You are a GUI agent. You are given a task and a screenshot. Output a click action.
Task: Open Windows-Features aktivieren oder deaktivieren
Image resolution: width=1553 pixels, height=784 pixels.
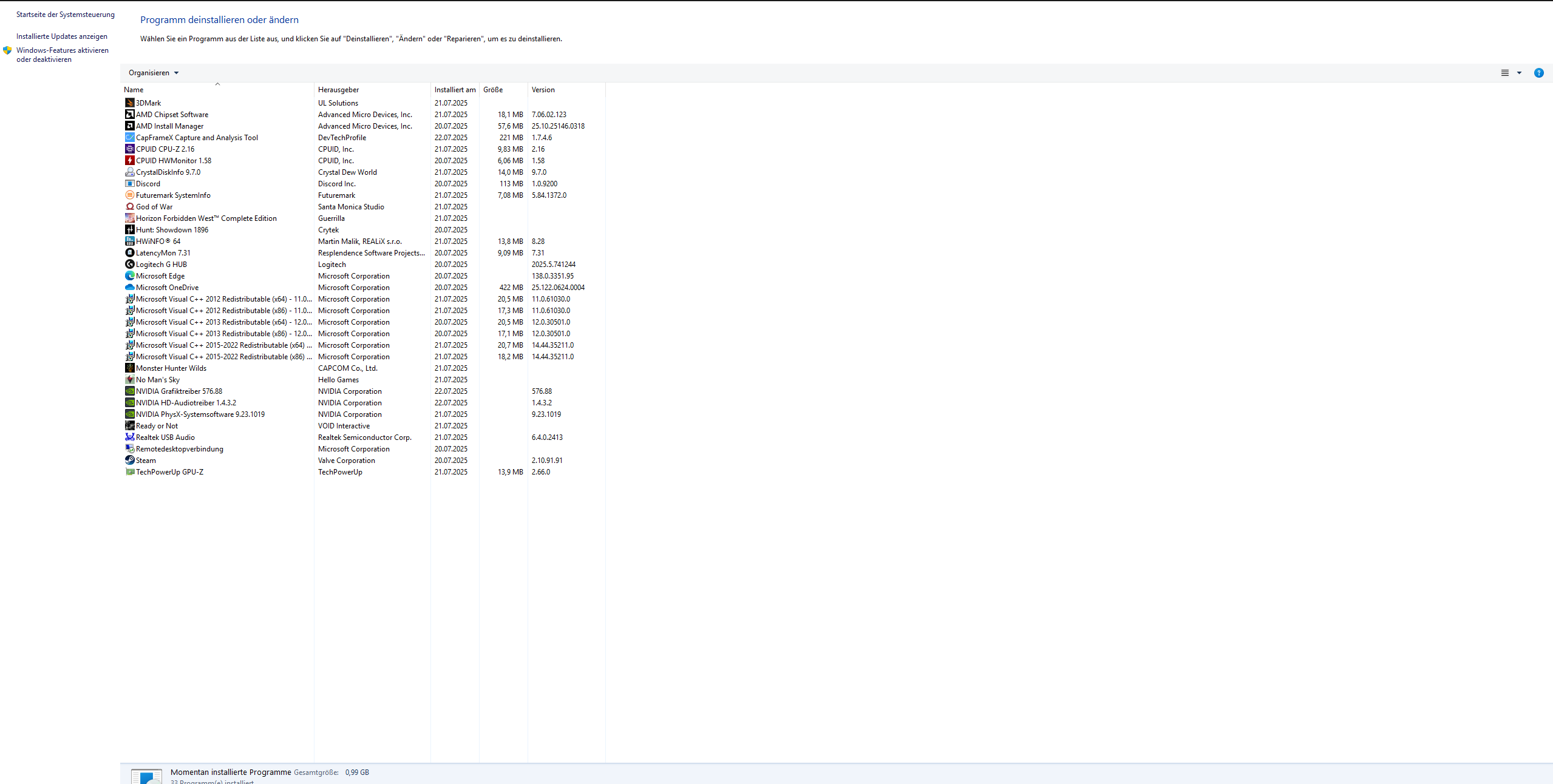click(x=62, y=55)
